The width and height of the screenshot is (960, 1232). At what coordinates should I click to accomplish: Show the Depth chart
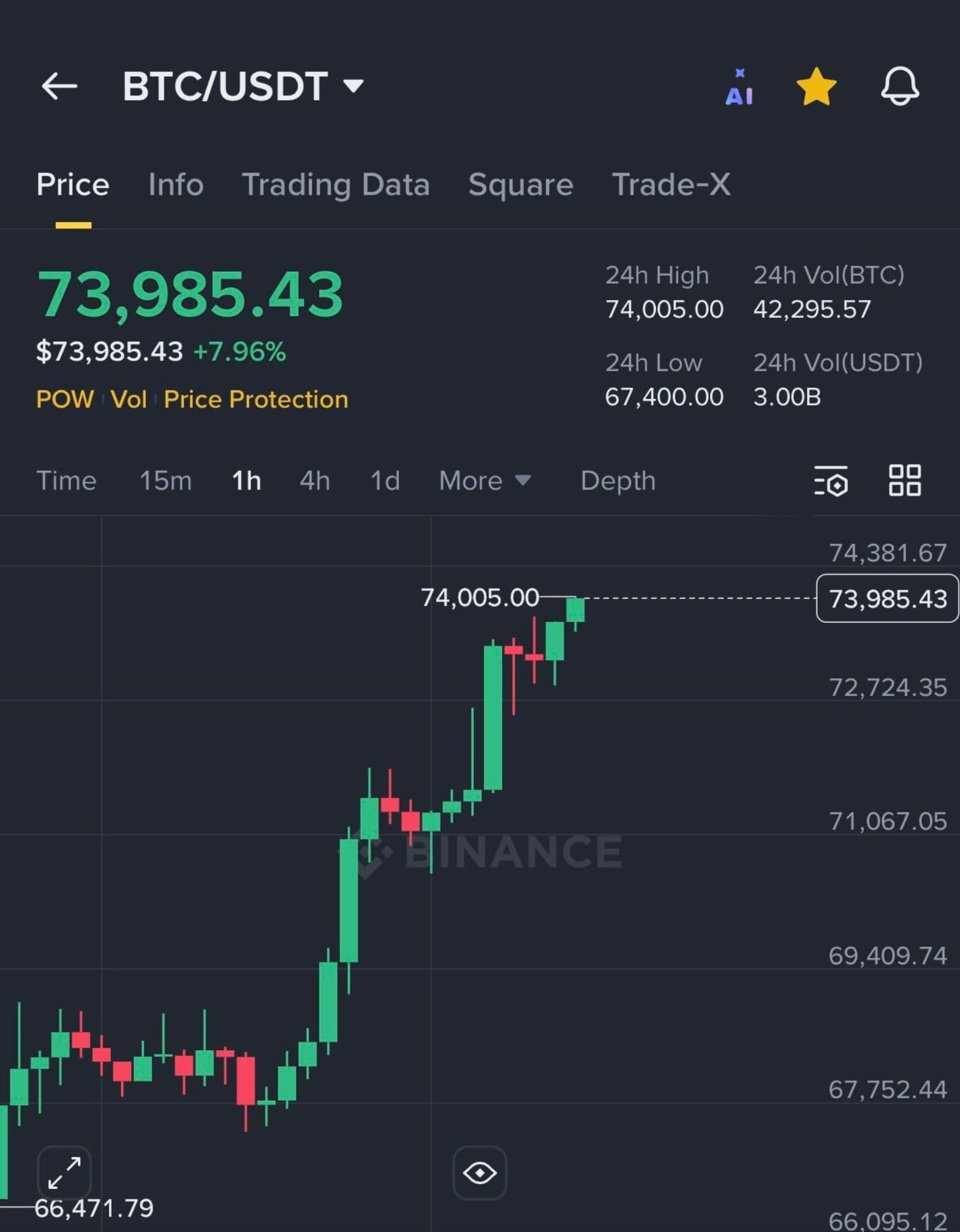(618, 480)
